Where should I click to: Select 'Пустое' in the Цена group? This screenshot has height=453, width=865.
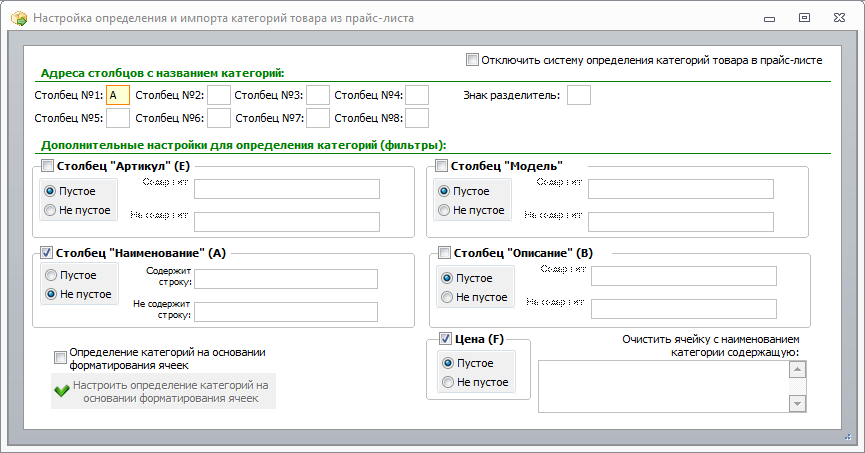[x=448, y=363]
